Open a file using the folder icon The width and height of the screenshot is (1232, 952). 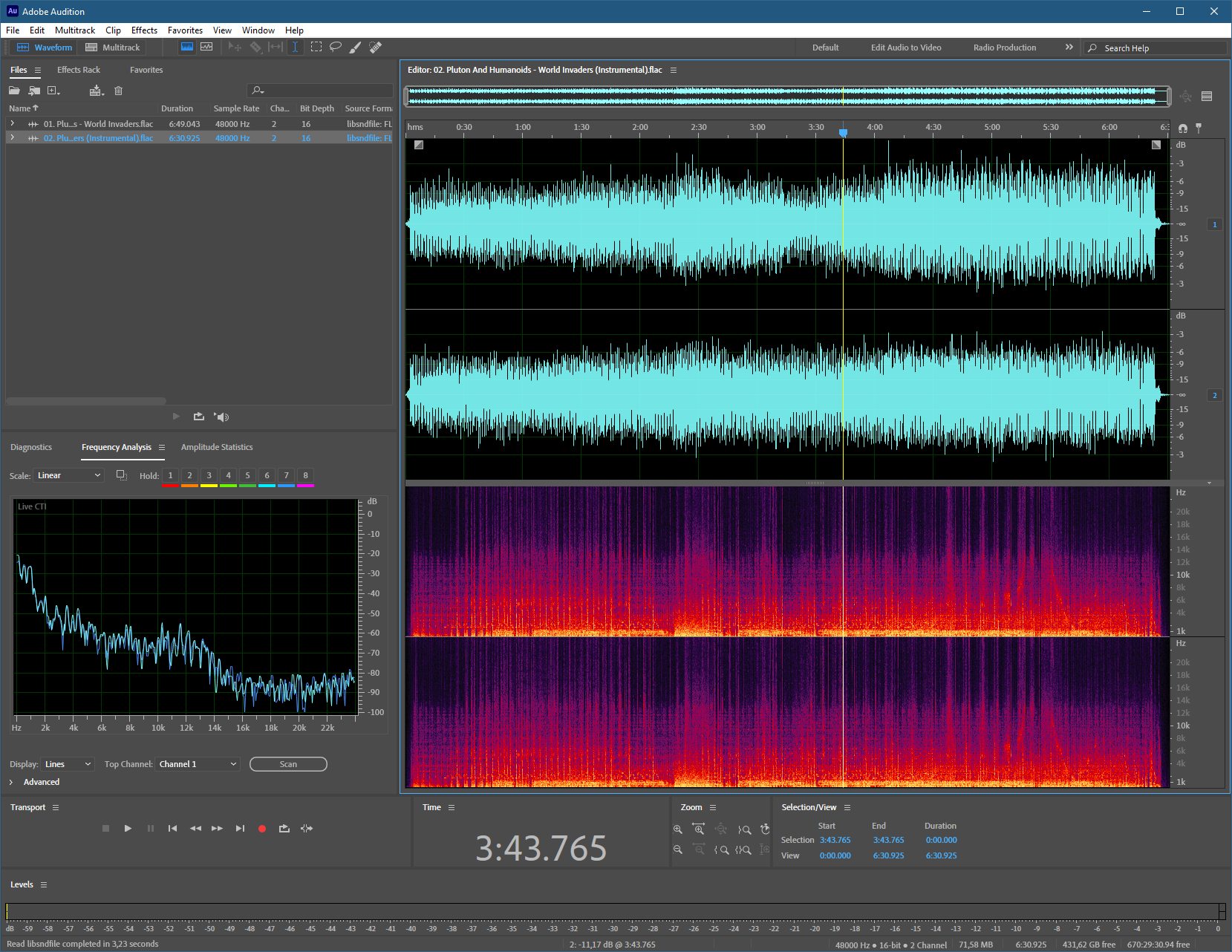[14, 91]
